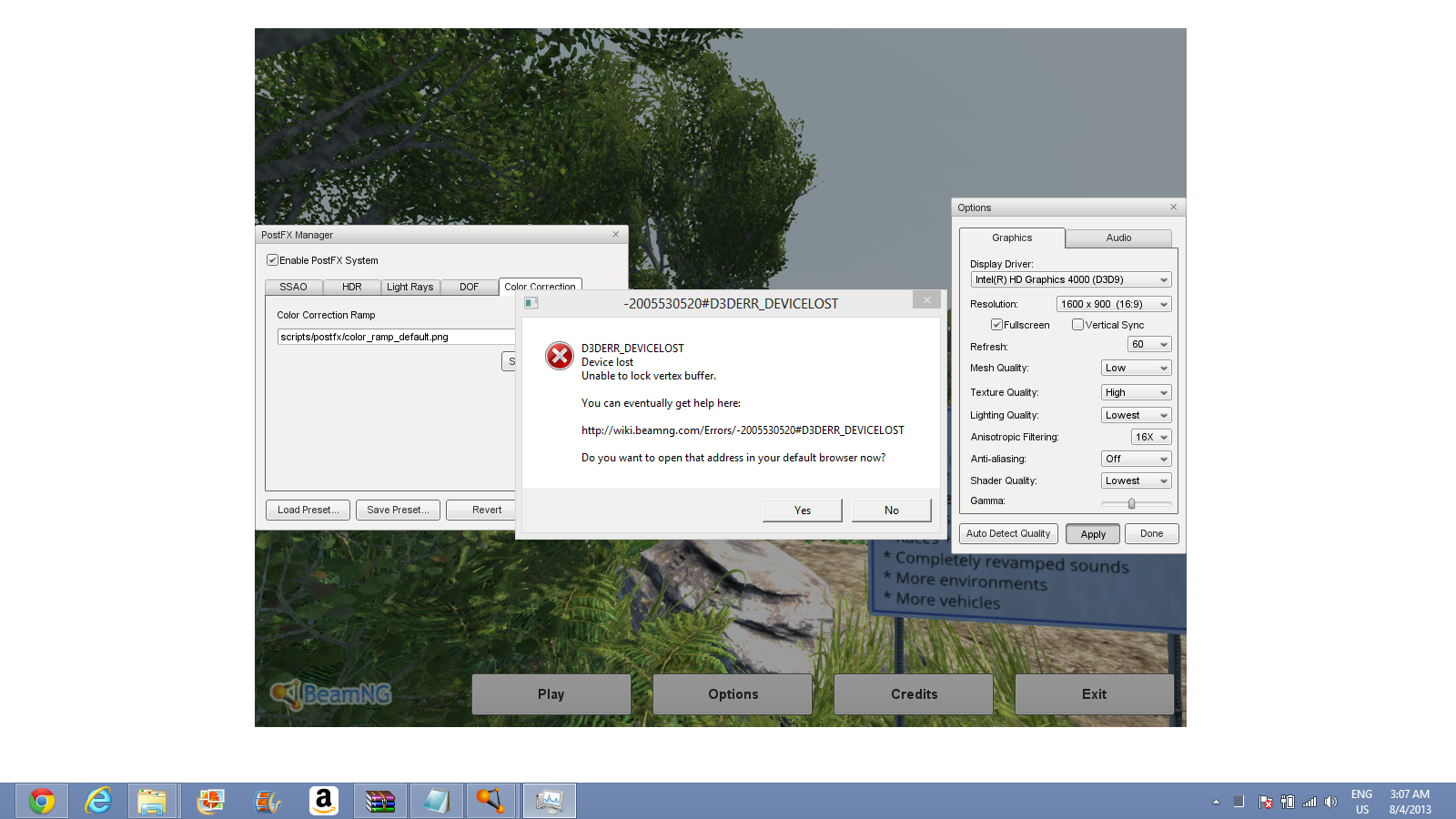Switch to the Graphics tab
This screenshot has height=819, width=1456.
(1012, 238)
